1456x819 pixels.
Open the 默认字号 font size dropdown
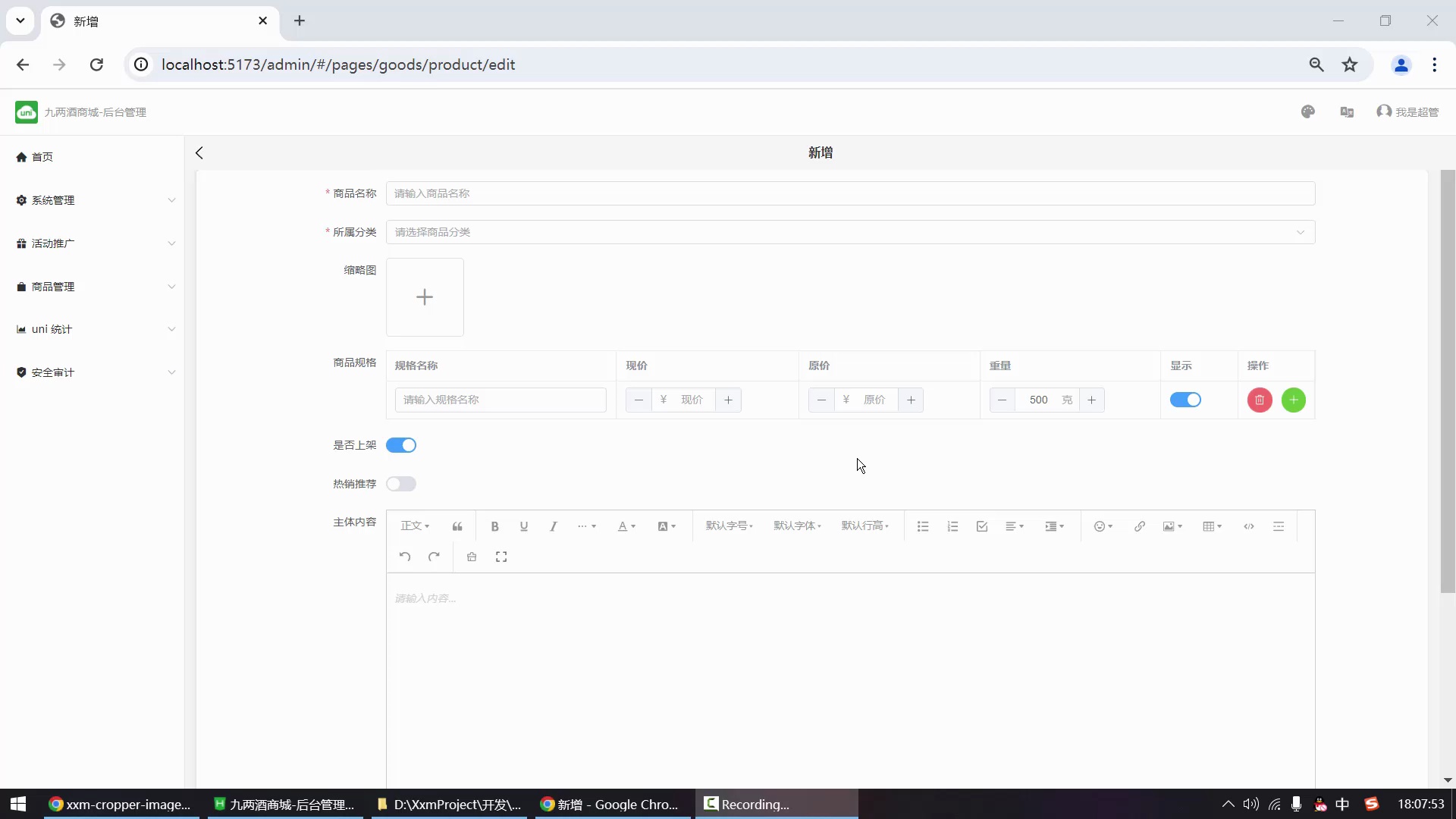[729, 526]
